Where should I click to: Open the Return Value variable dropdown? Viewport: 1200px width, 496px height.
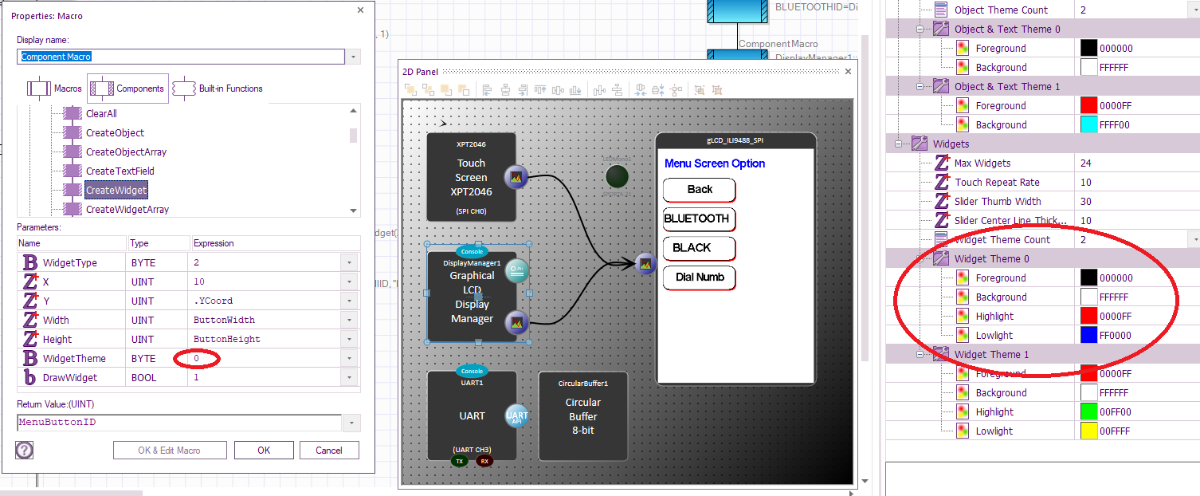tap(350, 422)
